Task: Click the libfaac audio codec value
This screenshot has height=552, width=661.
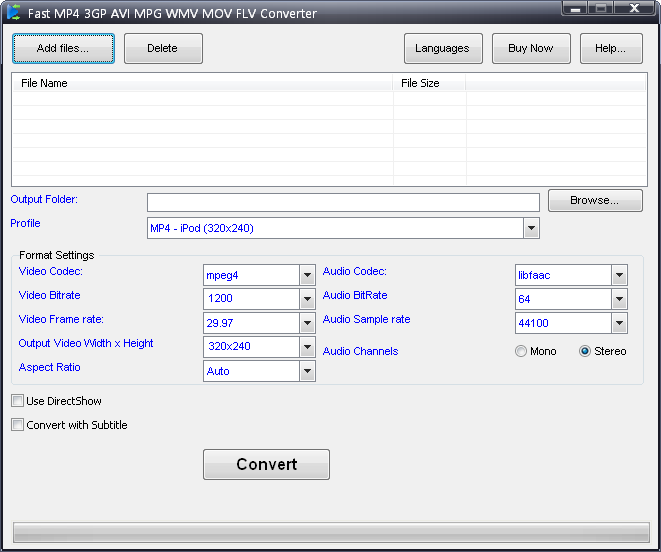Action: 534,275
